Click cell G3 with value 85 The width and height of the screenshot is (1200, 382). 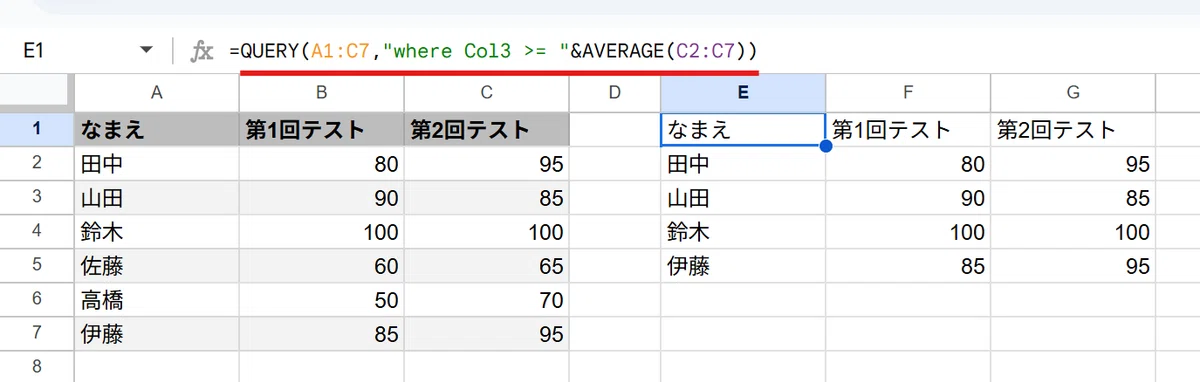tap(1073, 197)
